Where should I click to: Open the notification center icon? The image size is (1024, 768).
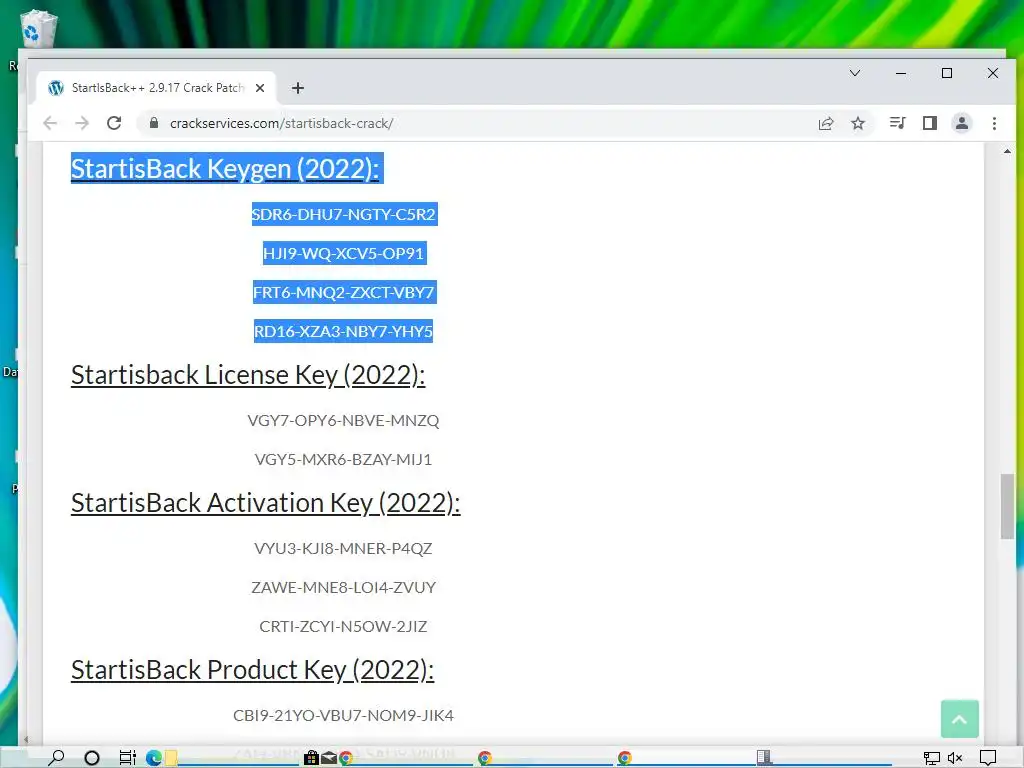point(988,758)
